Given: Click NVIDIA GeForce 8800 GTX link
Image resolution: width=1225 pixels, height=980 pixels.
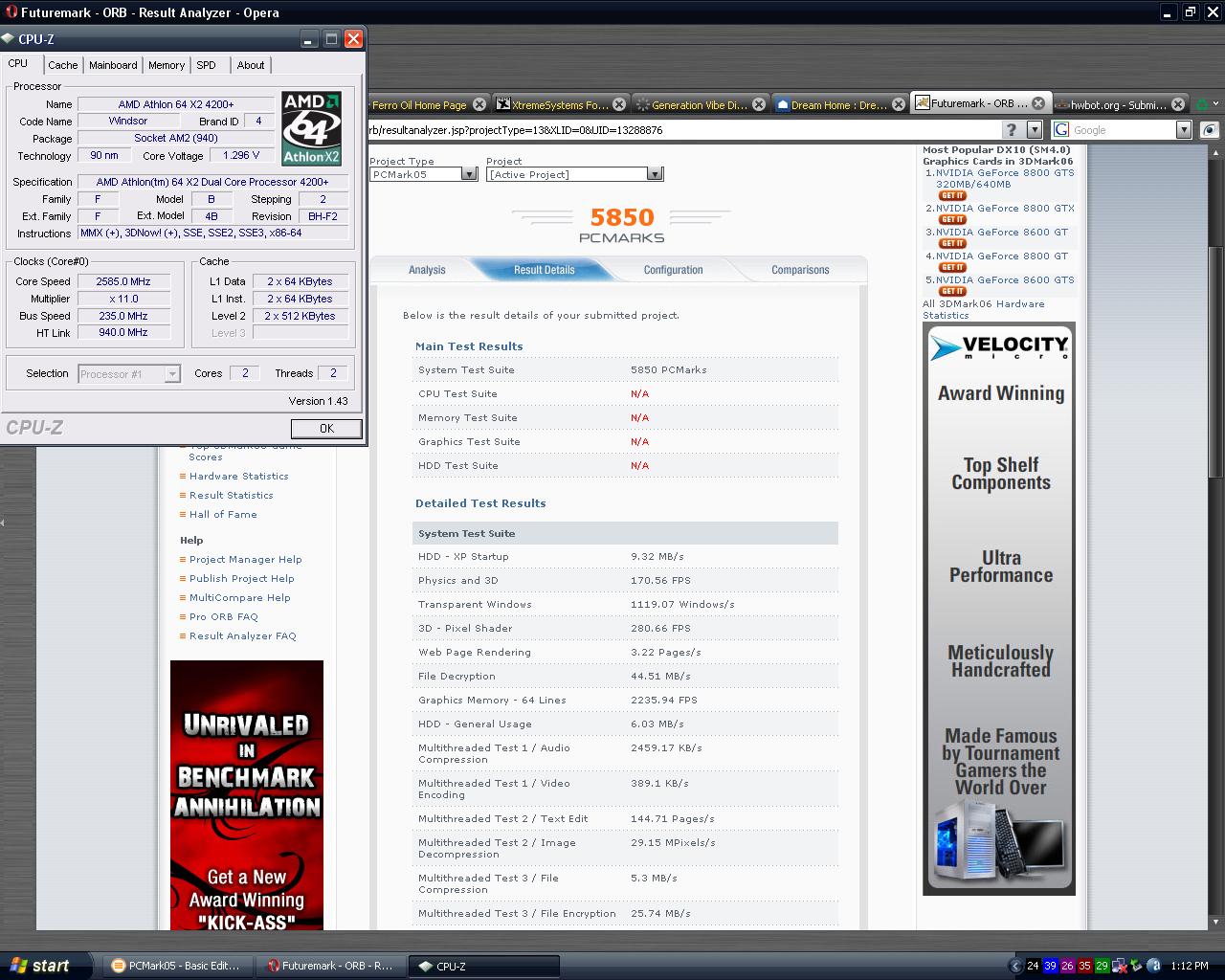Looking at the screenshot, I should point(1005,208).
